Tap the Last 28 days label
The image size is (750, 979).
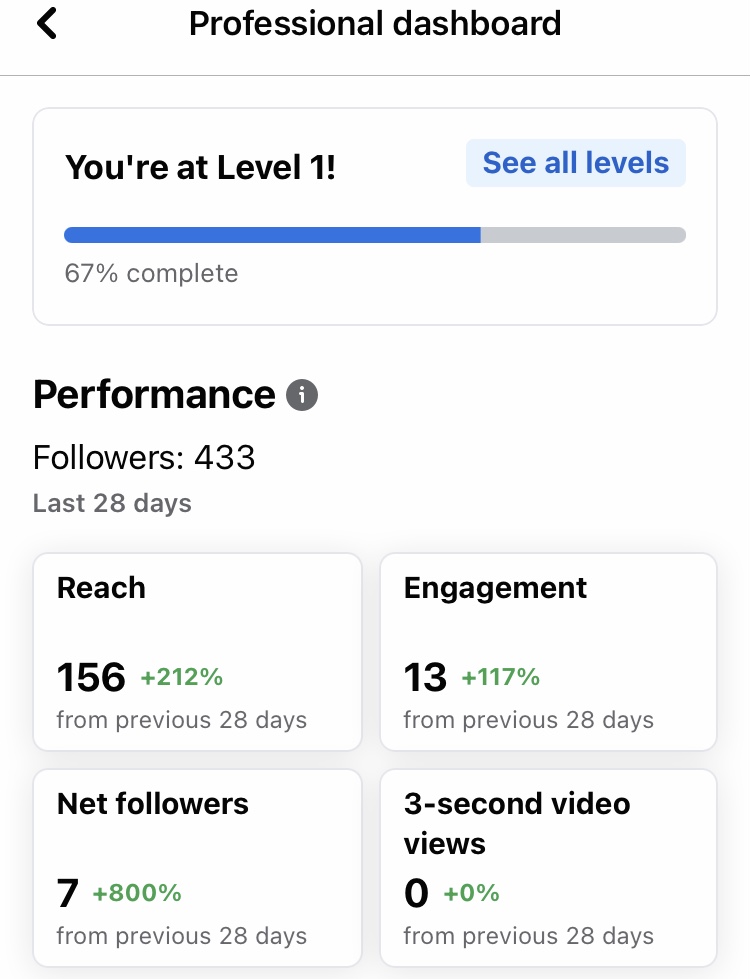(x=112, y=503)
